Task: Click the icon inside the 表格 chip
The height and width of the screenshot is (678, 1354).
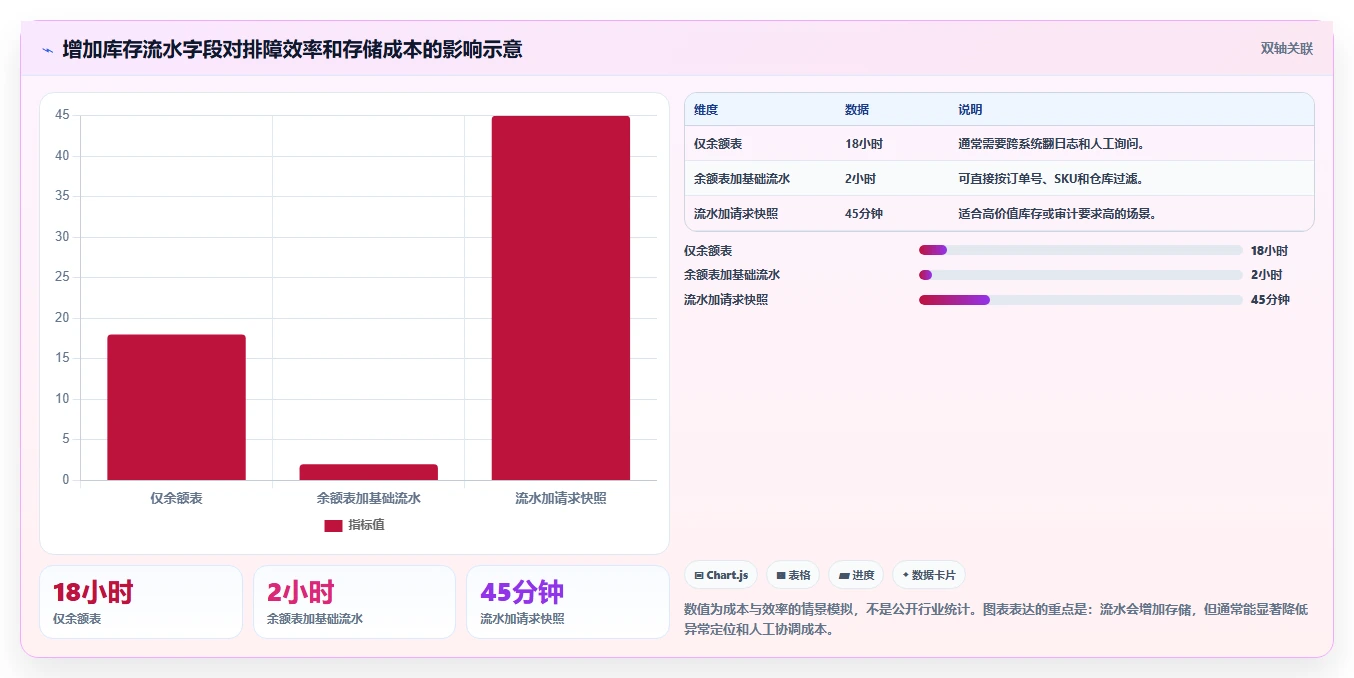Action: [781, 576]
